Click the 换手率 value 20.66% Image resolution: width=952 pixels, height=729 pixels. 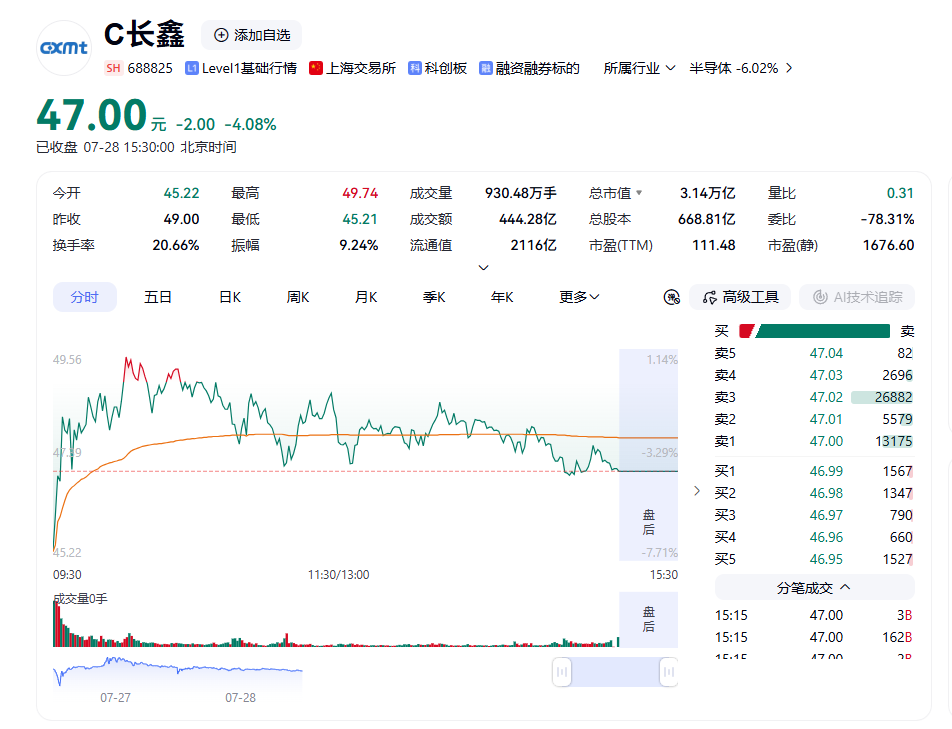175,245
